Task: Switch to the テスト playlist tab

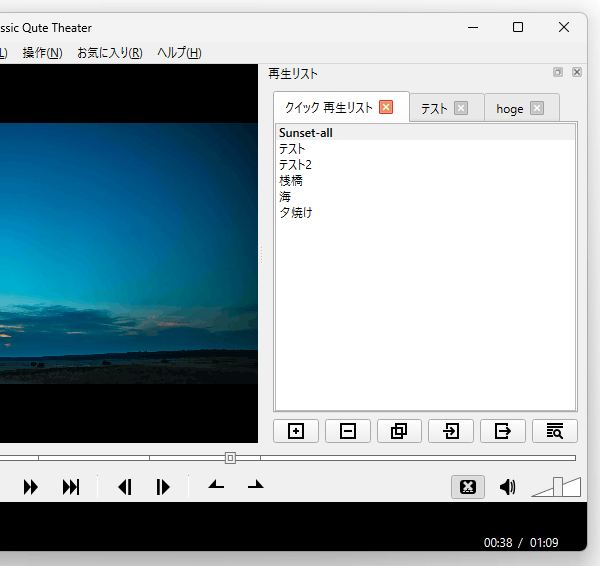Action: click(x=434, y=109)
